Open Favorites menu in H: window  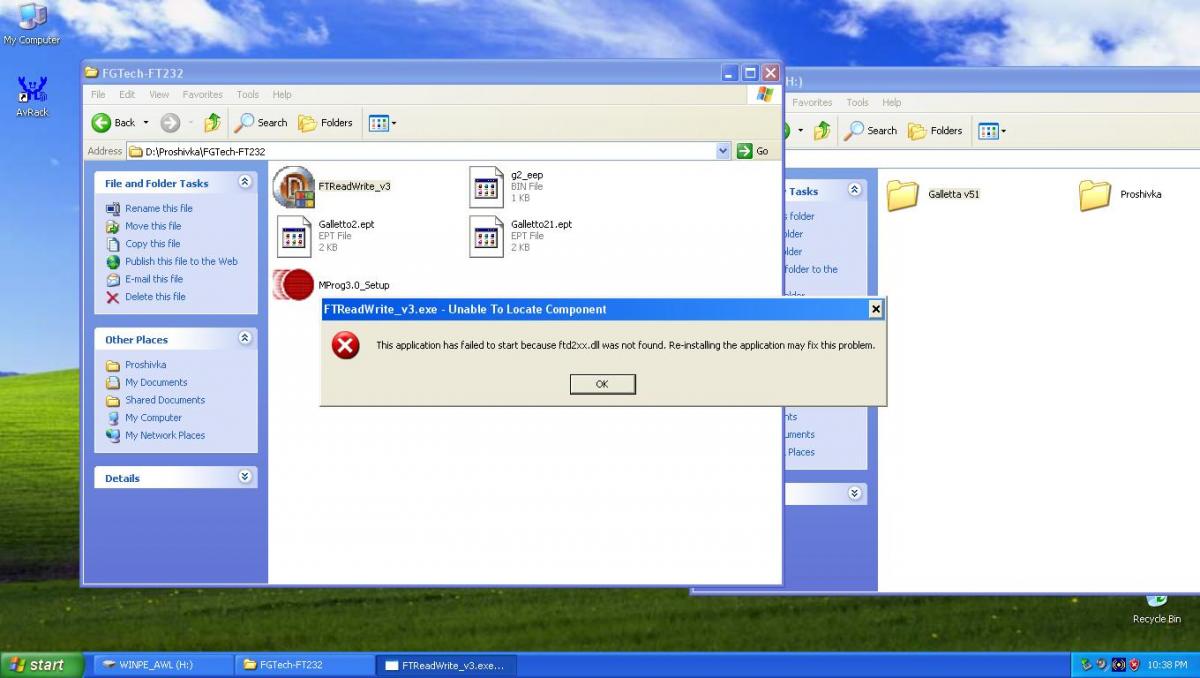coord(812,102)
